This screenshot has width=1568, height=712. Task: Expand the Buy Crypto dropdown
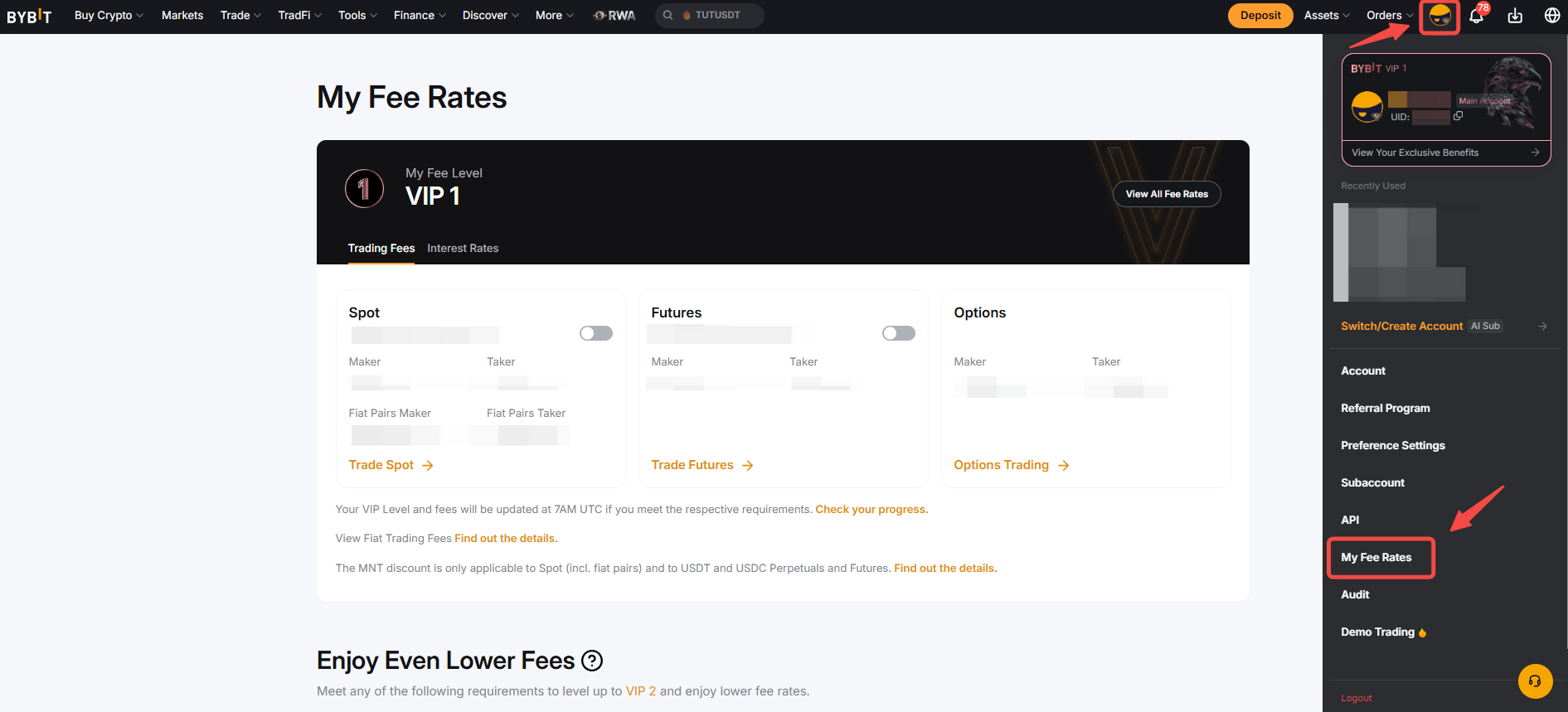(x=109, y=15)
